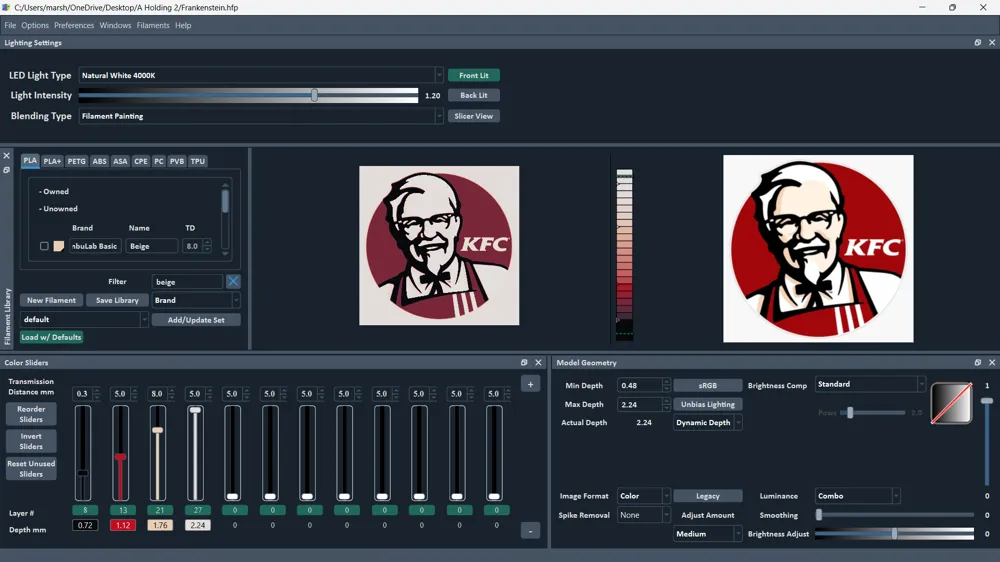This screenshot has width=1000, height=562.
Task: Open the Windows menu
Action: pyautogui.click(x=115, y=26)
